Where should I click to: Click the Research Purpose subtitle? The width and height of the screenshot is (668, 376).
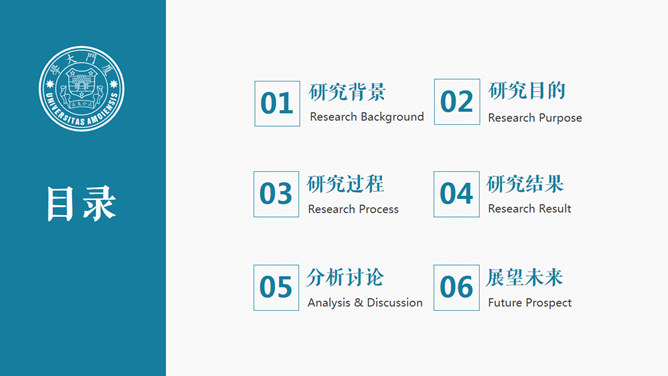(535, 118)
